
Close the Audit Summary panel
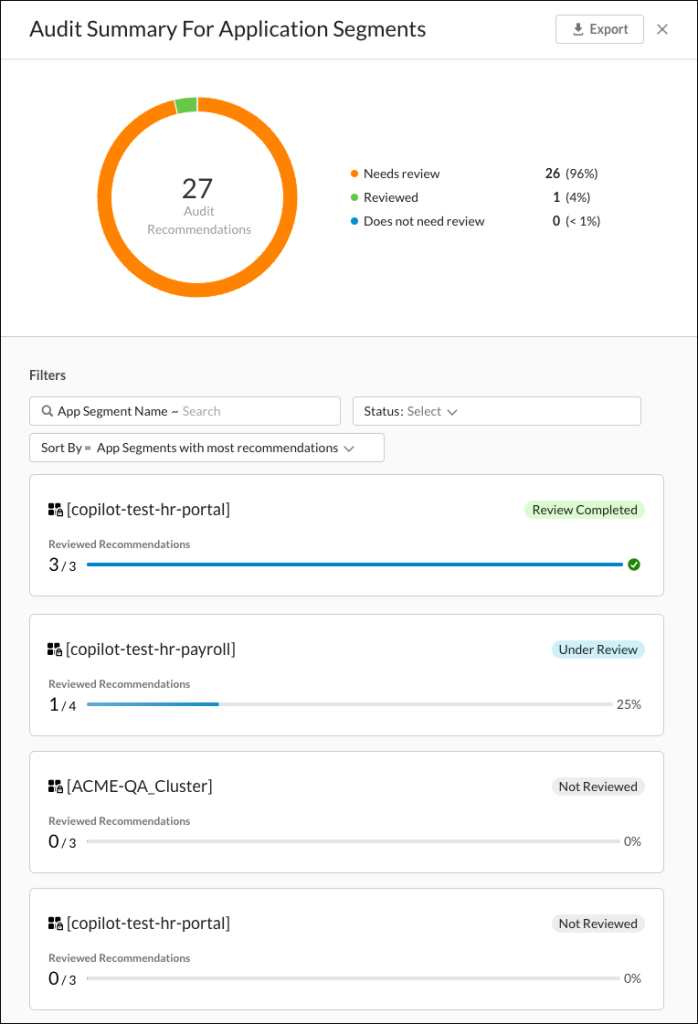tap(662, 29)
